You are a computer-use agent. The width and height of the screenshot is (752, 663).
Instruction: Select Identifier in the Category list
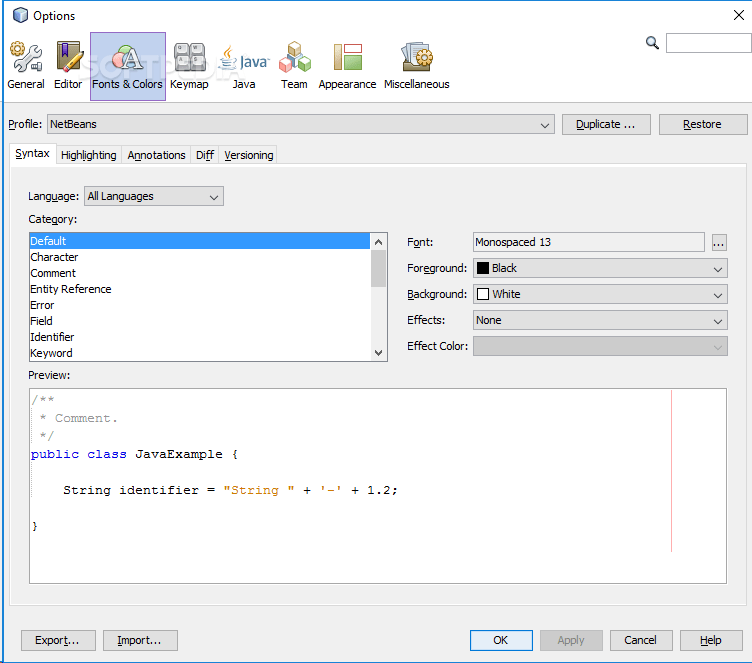pyautogui.click(x=200, y=337)
